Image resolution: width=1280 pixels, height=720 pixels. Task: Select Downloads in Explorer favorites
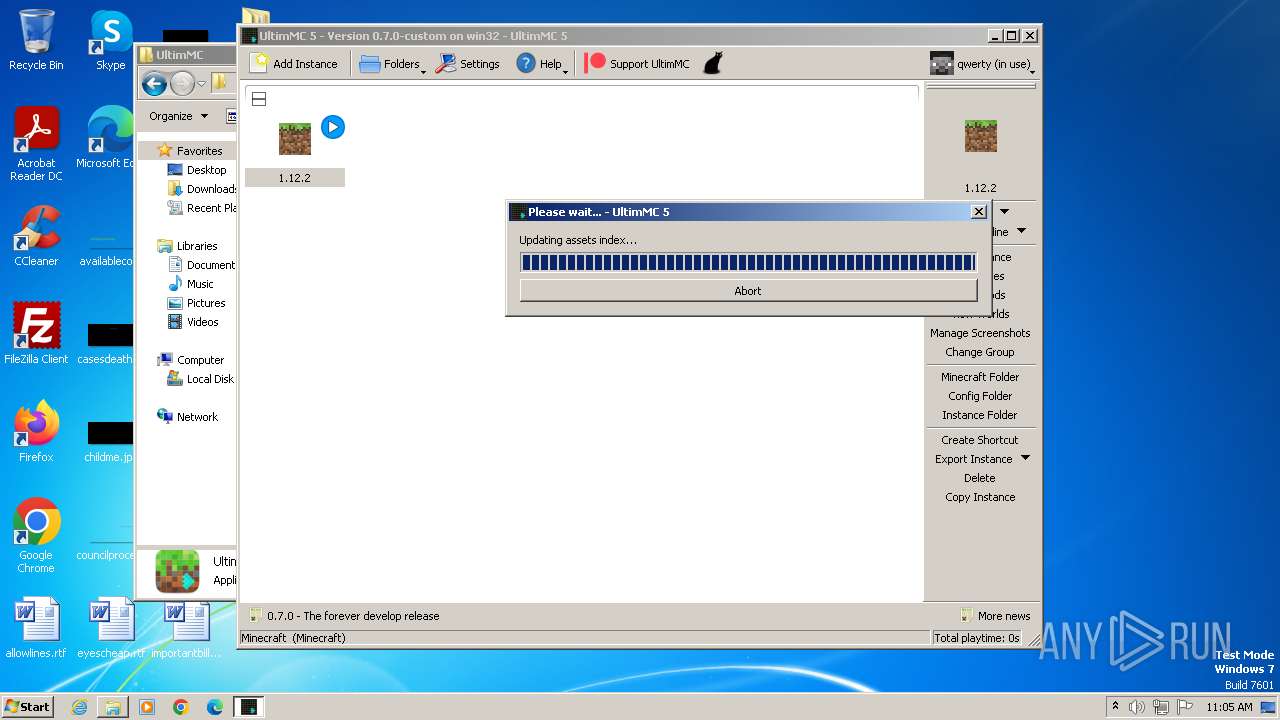(x=202, y=189)
